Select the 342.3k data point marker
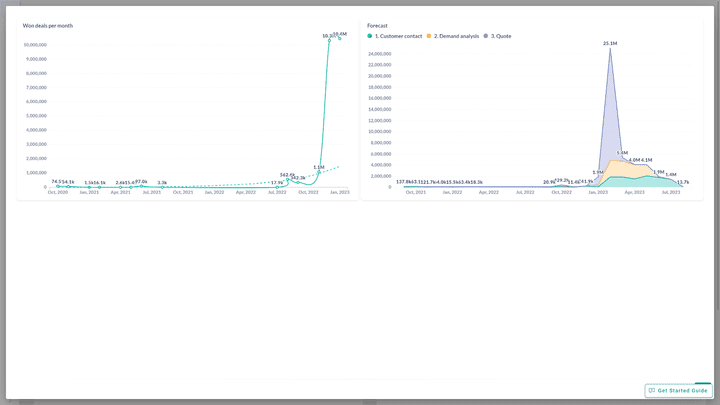Viewport: 720px width, 405px height. [x=298, y=182]
